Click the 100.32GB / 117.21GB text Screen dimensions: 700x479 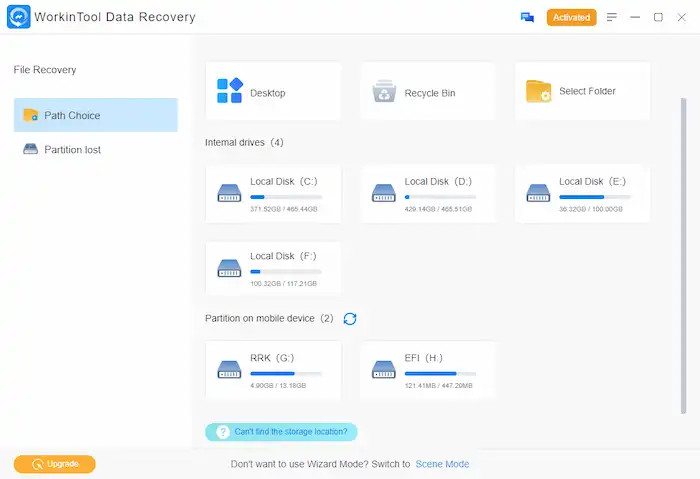tap(283, 283)
